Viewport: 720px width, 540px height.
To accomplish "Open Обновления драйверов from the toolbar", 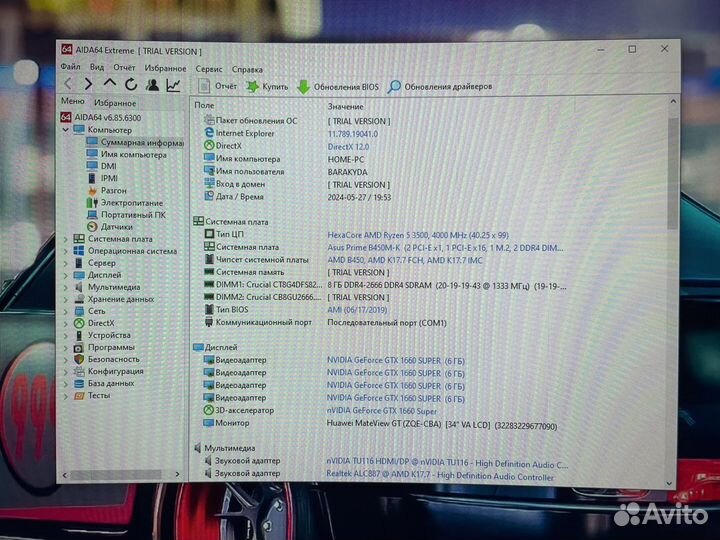I will tap(440, 86).
